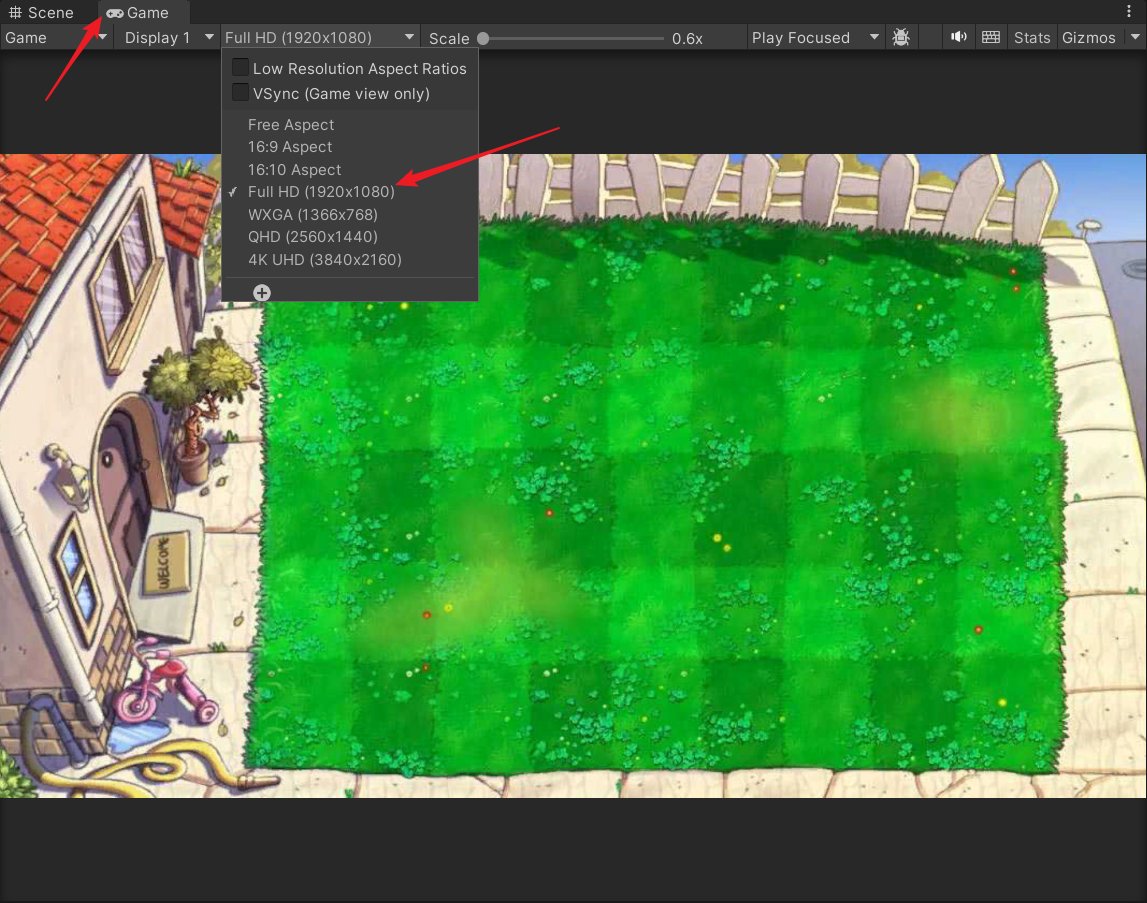Open the Display 1 dropdown
1147x903 pixels.
point(168,37)
